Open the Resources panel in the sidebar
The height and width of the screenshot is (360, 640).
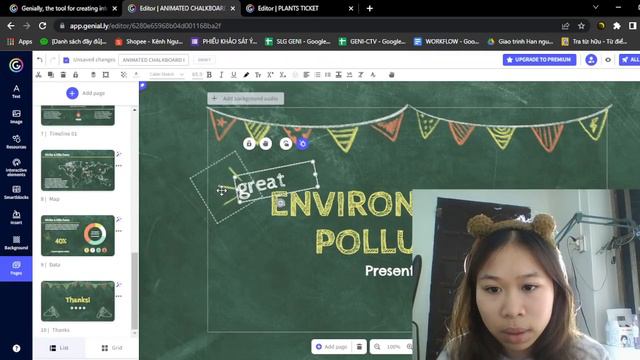(16, 142)
